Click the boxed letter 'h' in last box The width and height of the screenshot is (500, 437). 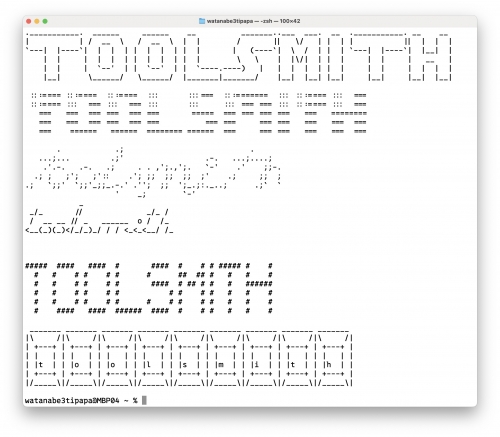coord(329,365)
